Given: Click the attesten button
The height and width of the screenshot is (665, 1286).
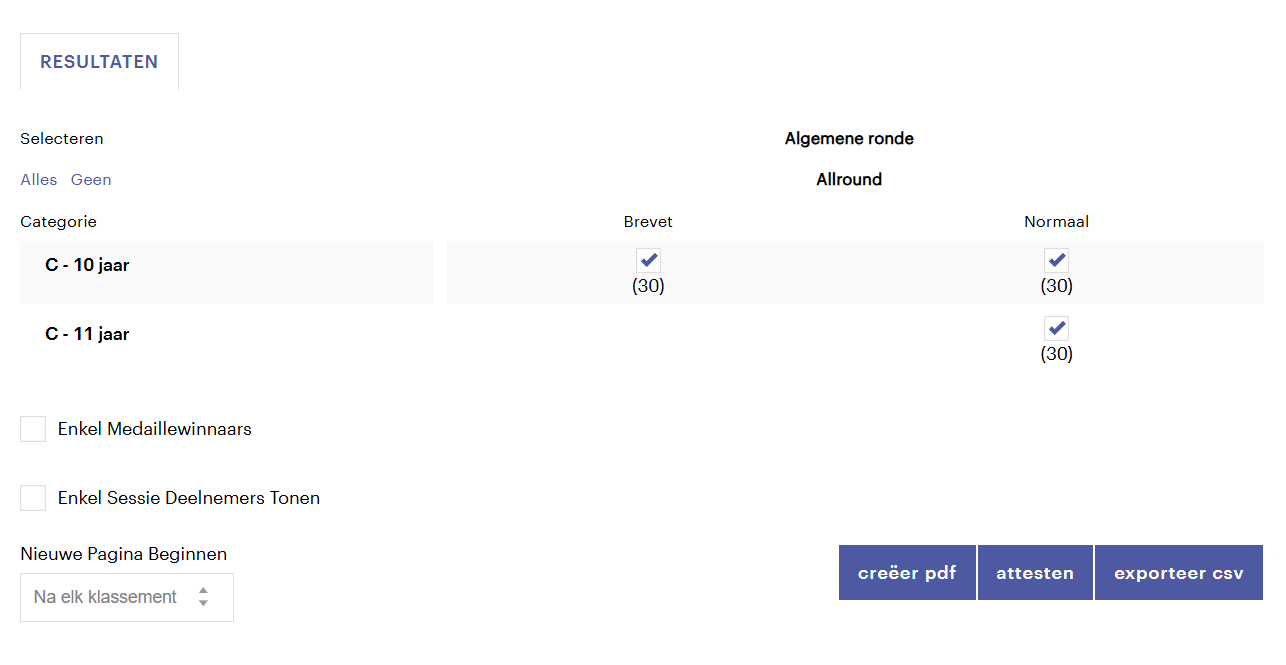Looking at the screenshot, I should tap(1035, 573).
